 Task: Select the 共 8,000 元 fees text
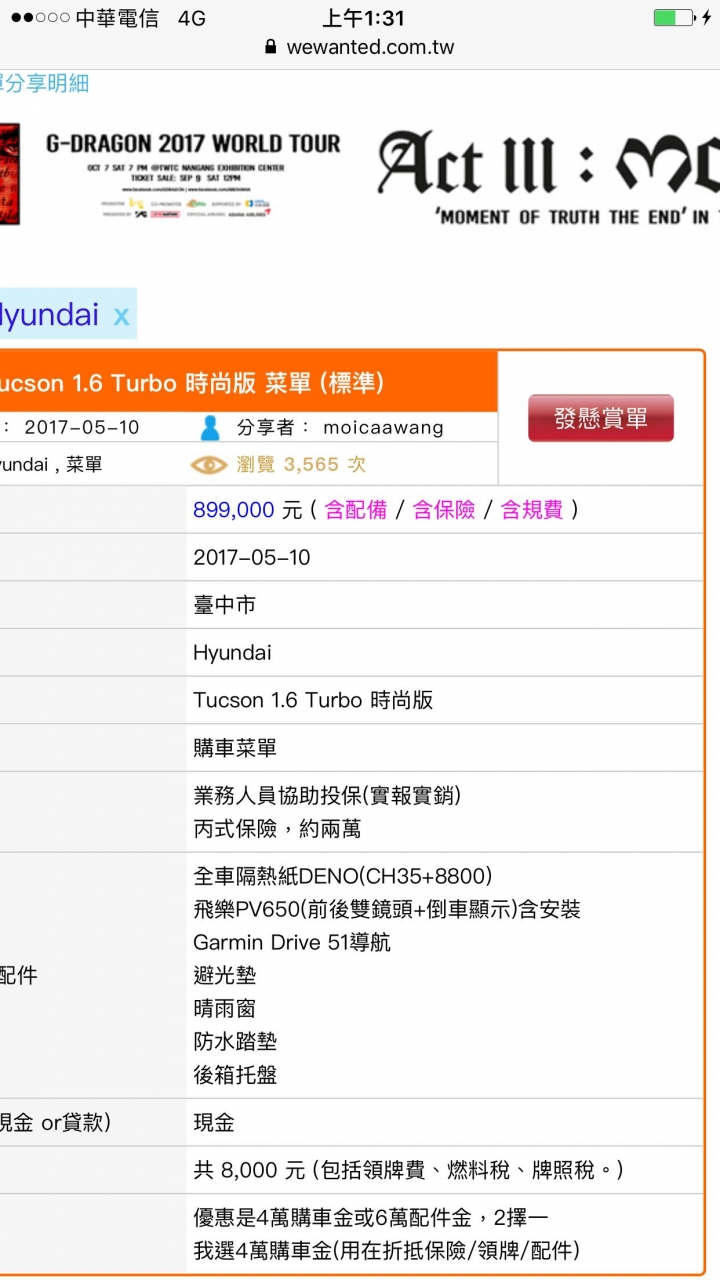click(x=409, y=1170)
